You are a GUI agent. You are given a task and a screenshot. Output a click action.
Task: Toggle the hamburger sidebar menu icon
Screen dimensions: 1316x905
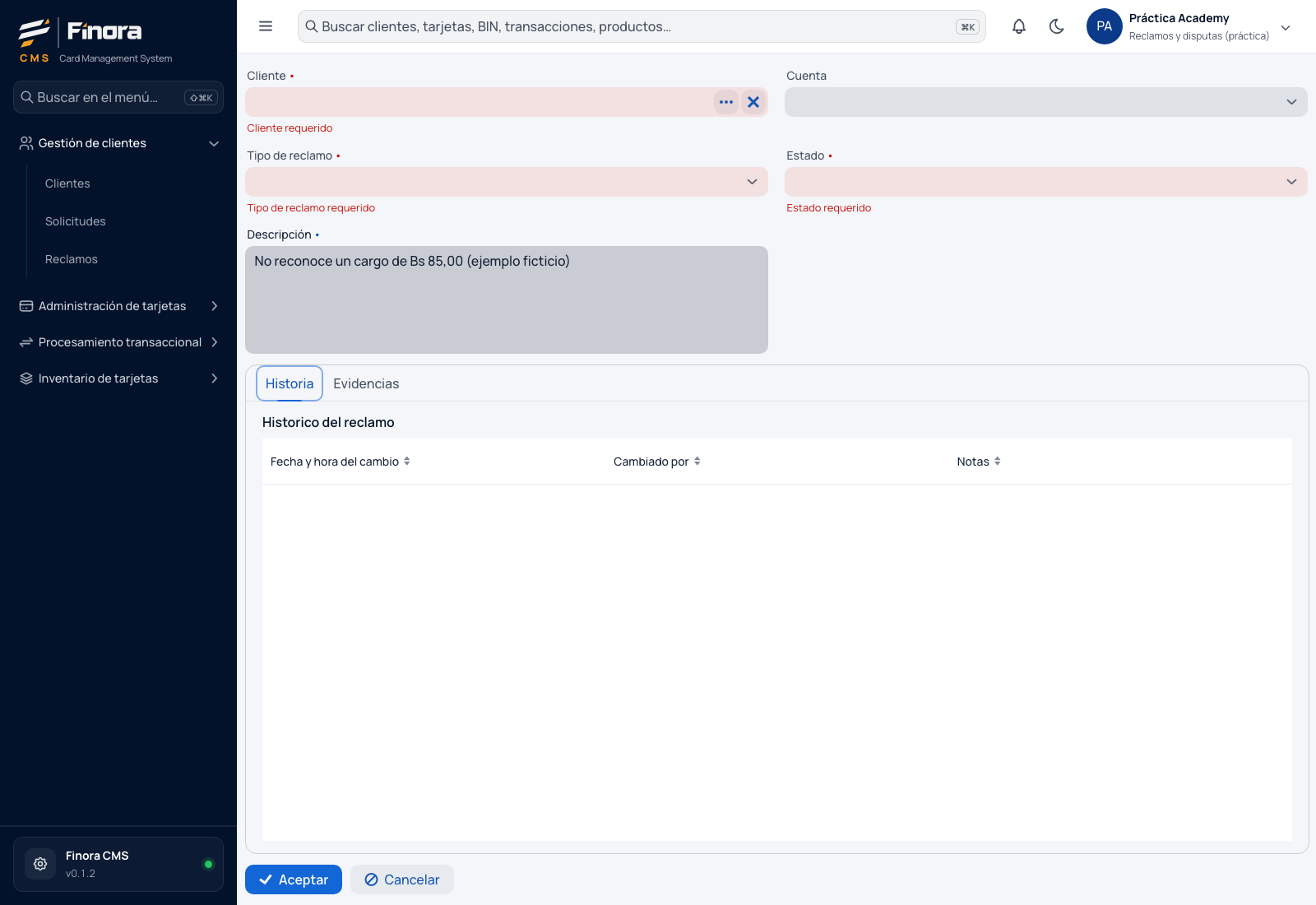[266, 26]
